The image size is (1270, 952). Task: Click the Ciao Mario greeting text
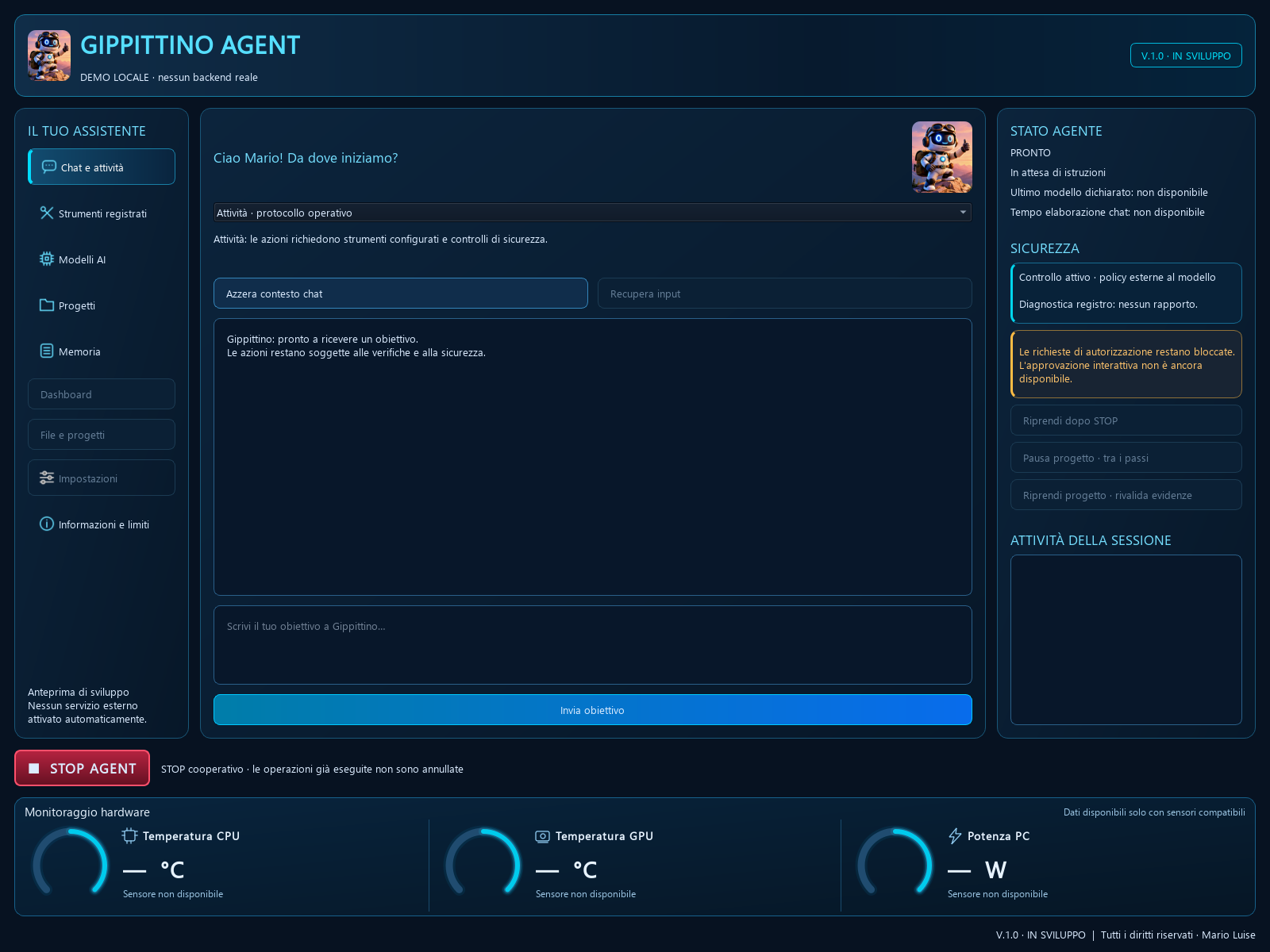coord(306,158)
